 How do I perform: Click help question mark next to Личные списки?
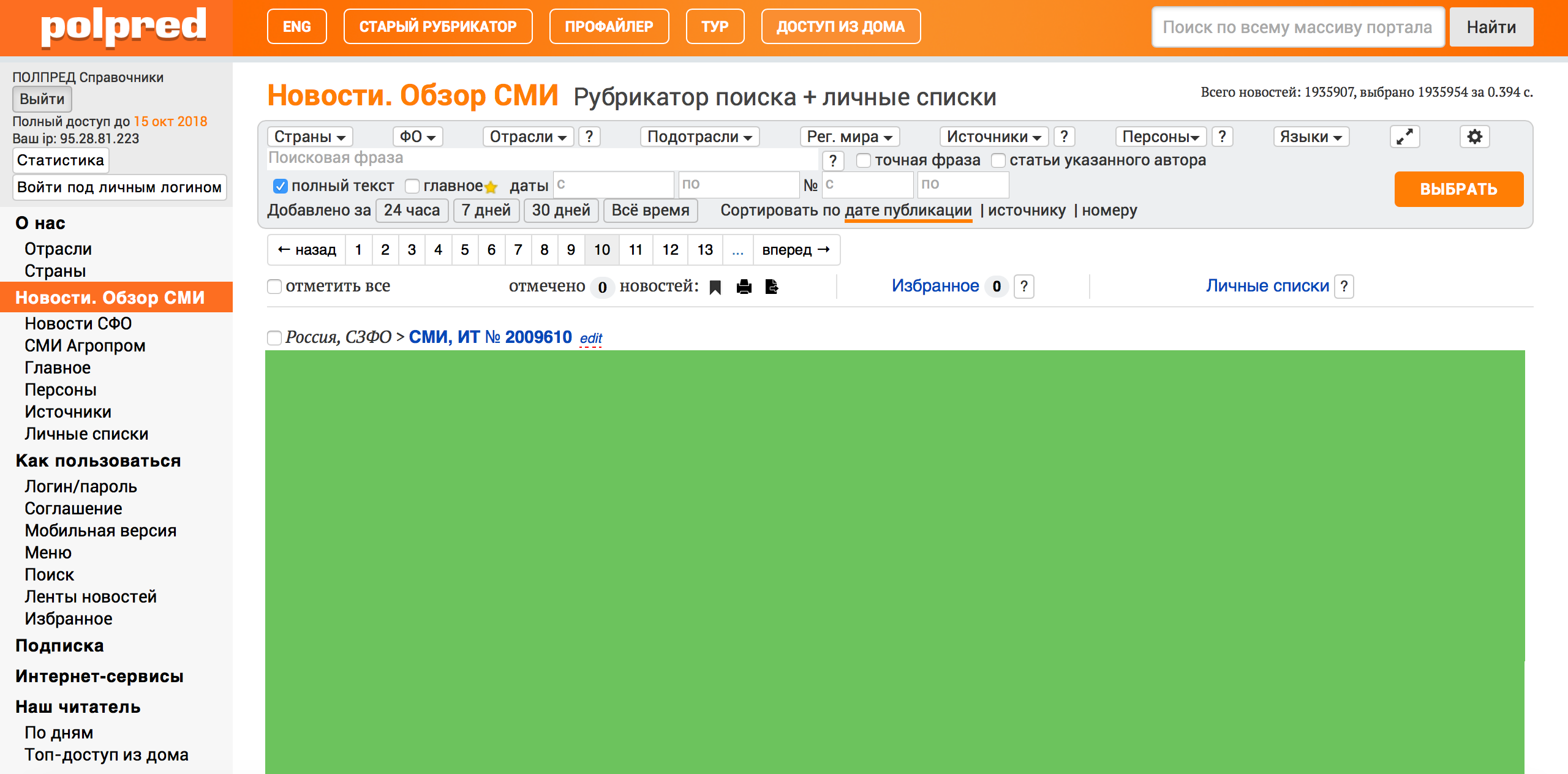[1344, 287]
